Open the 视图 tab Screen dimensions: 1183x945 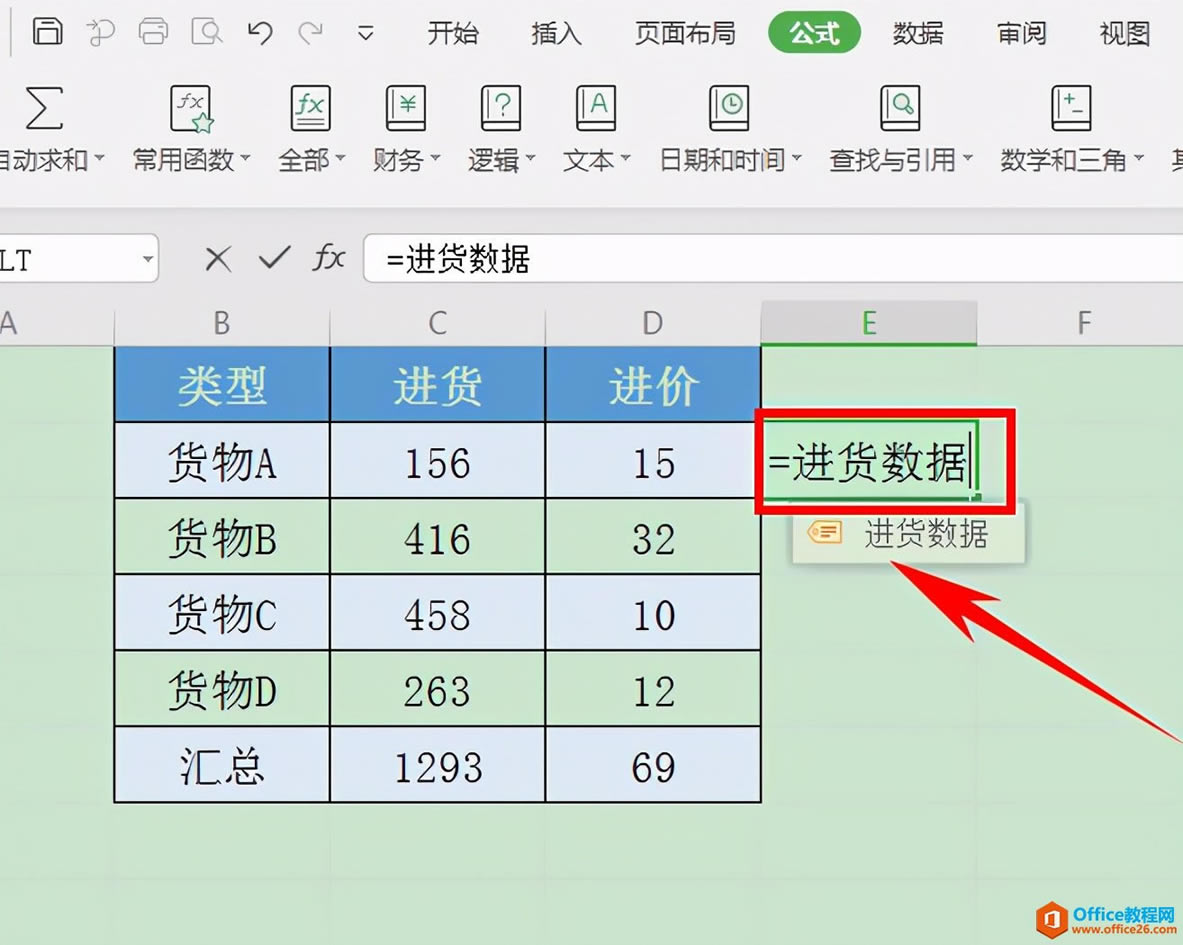coord(1125,33)
